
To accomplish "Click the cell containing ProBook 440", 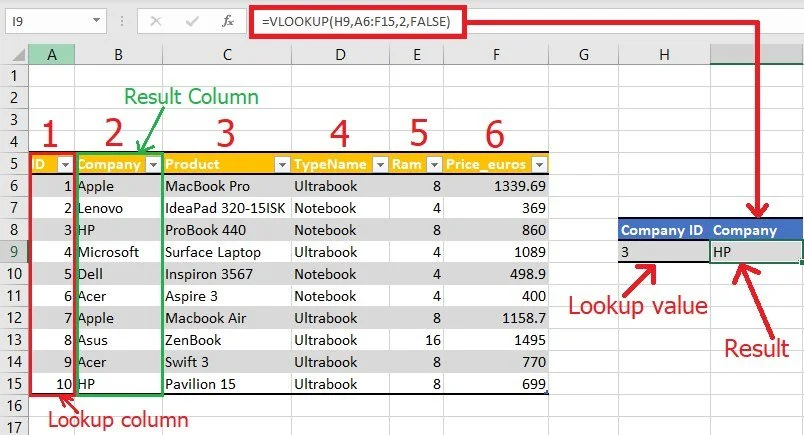I will click(227, 230).
